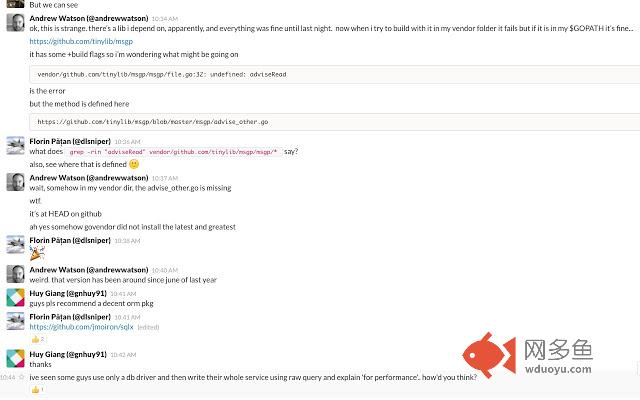
Task: Click Andrew Watson's avatar on the 10:34 AM message
Action: [15, 23]
